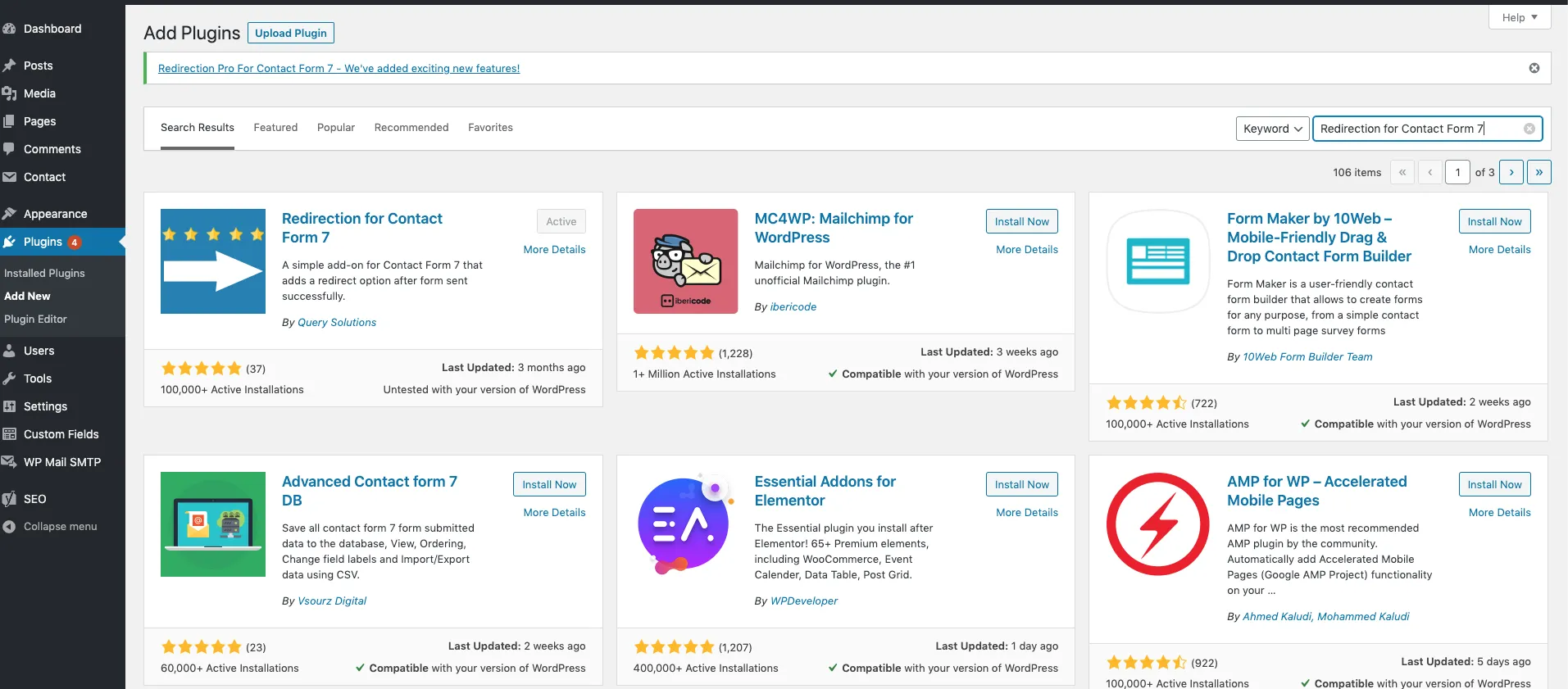Click the Users person icon

[9, 351]
